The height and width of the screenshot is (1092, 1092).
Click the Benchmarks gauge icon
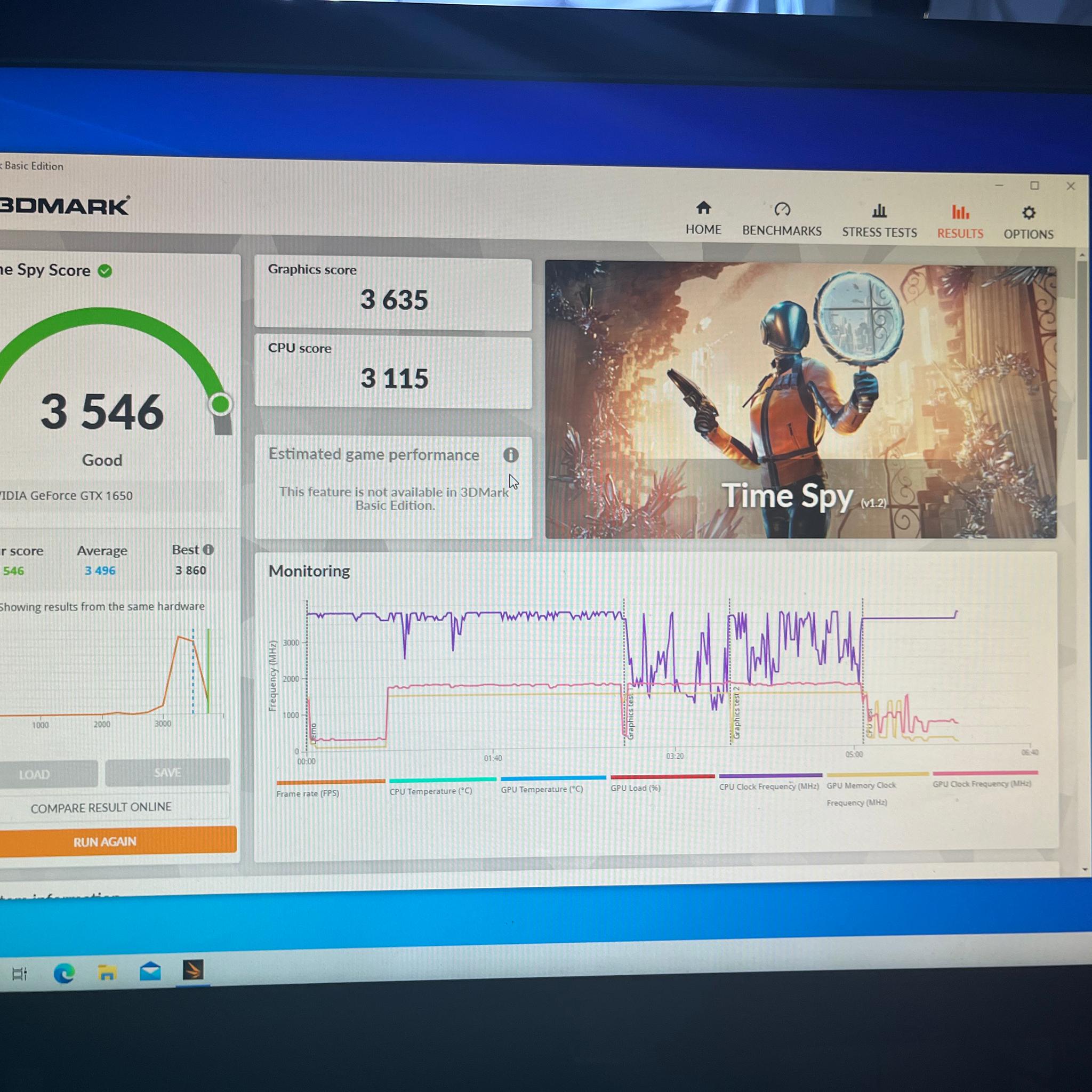(x=782, y=209)
